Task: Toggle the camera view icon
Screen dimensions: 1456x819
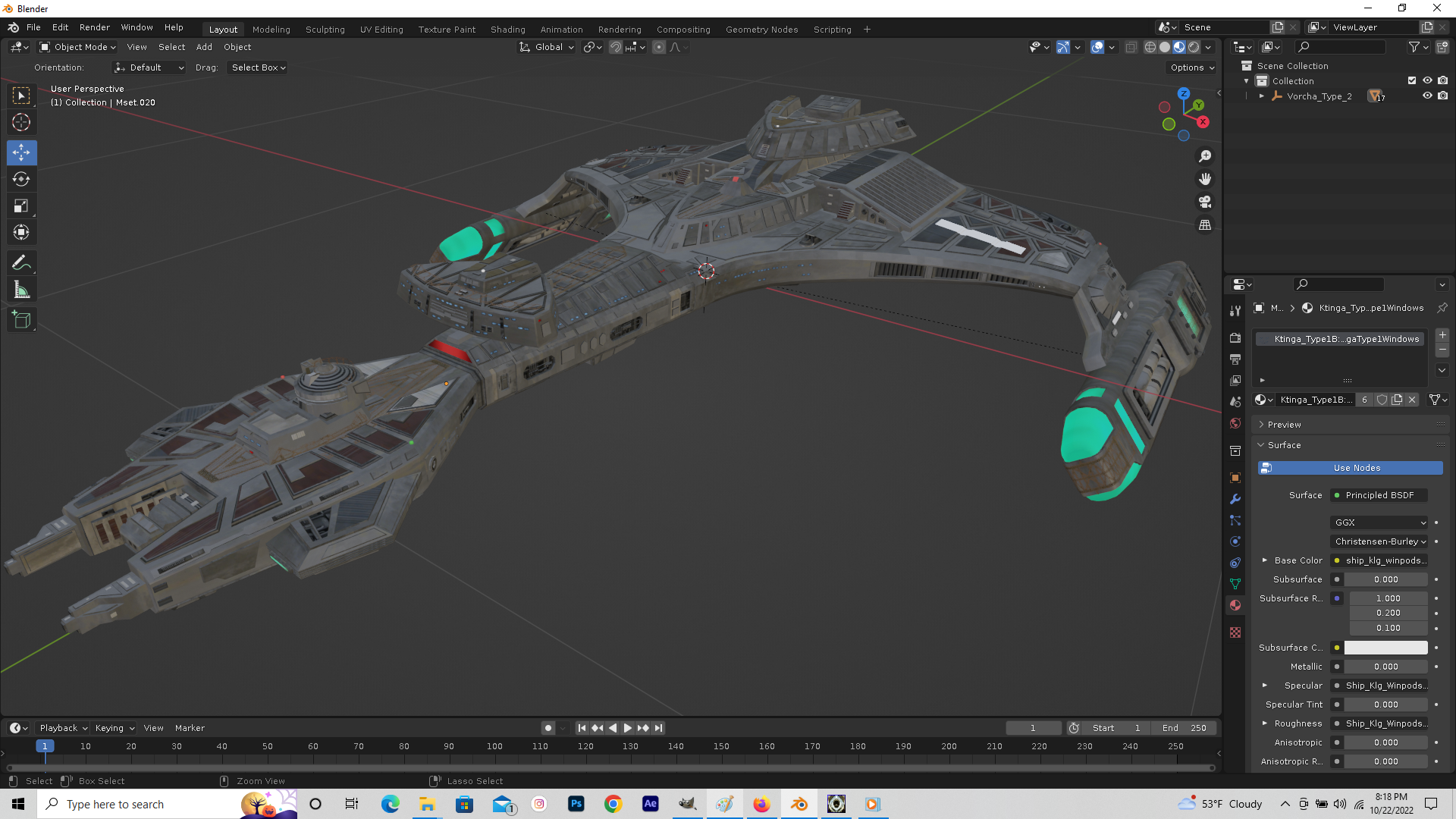Action: (x=1205, y=202)
